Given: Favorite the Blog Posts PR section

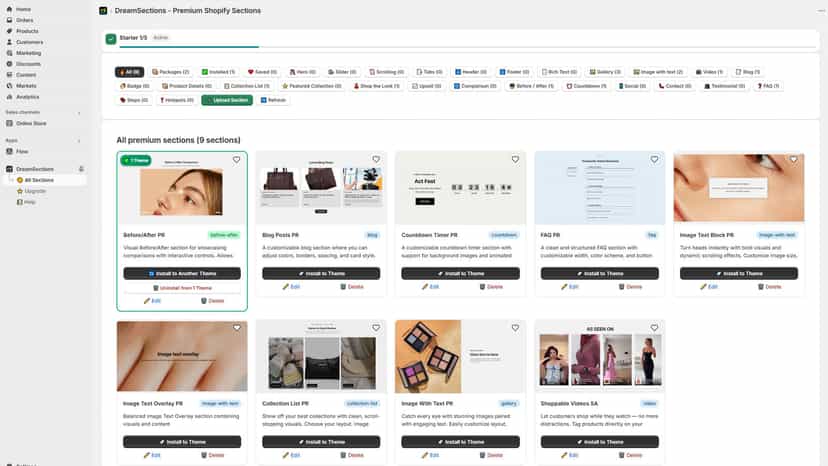Looking at the screenshot, I should point(376,160).
